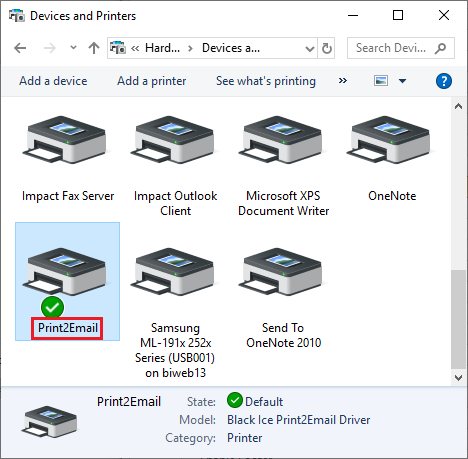Go up one level with the Up arrow

click(x=94, y=48)
